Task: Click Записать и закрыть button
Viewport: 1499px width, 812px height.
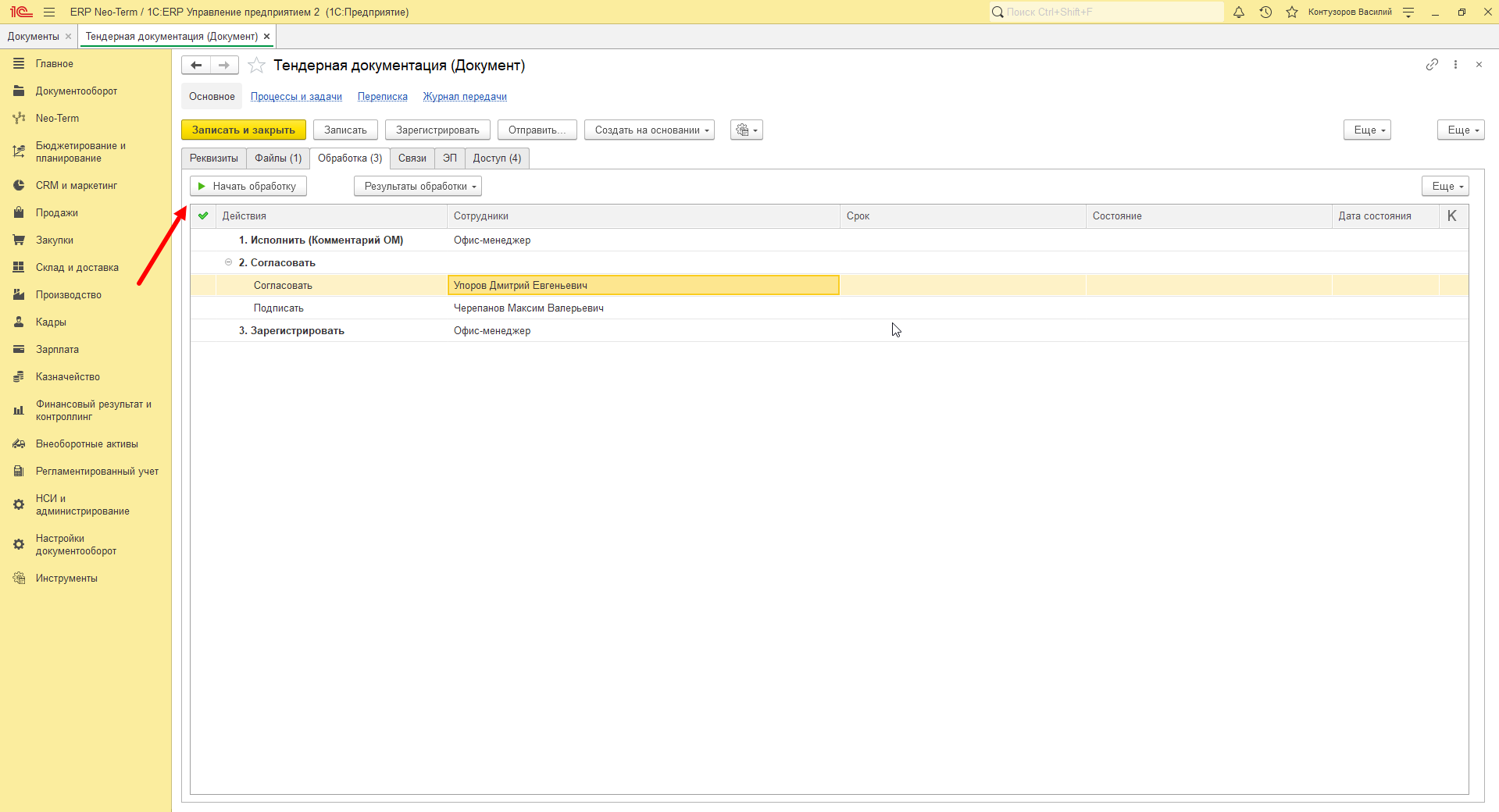Action: point(244,130)
